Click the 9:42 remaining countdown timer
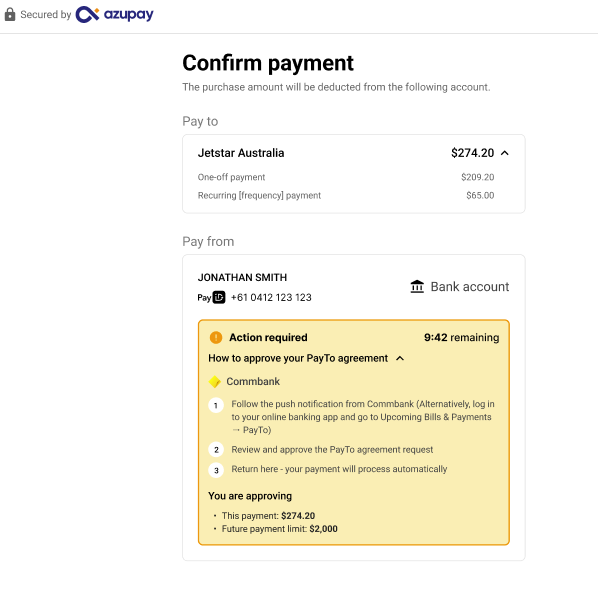 [461, 338]
